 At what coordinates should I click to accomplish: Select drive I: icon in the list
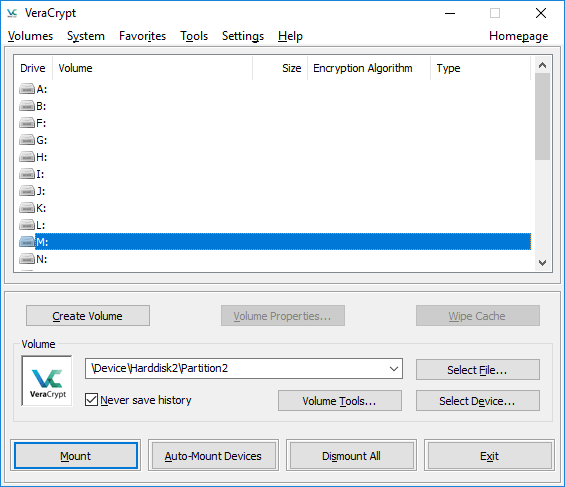[x=27, y=174]
